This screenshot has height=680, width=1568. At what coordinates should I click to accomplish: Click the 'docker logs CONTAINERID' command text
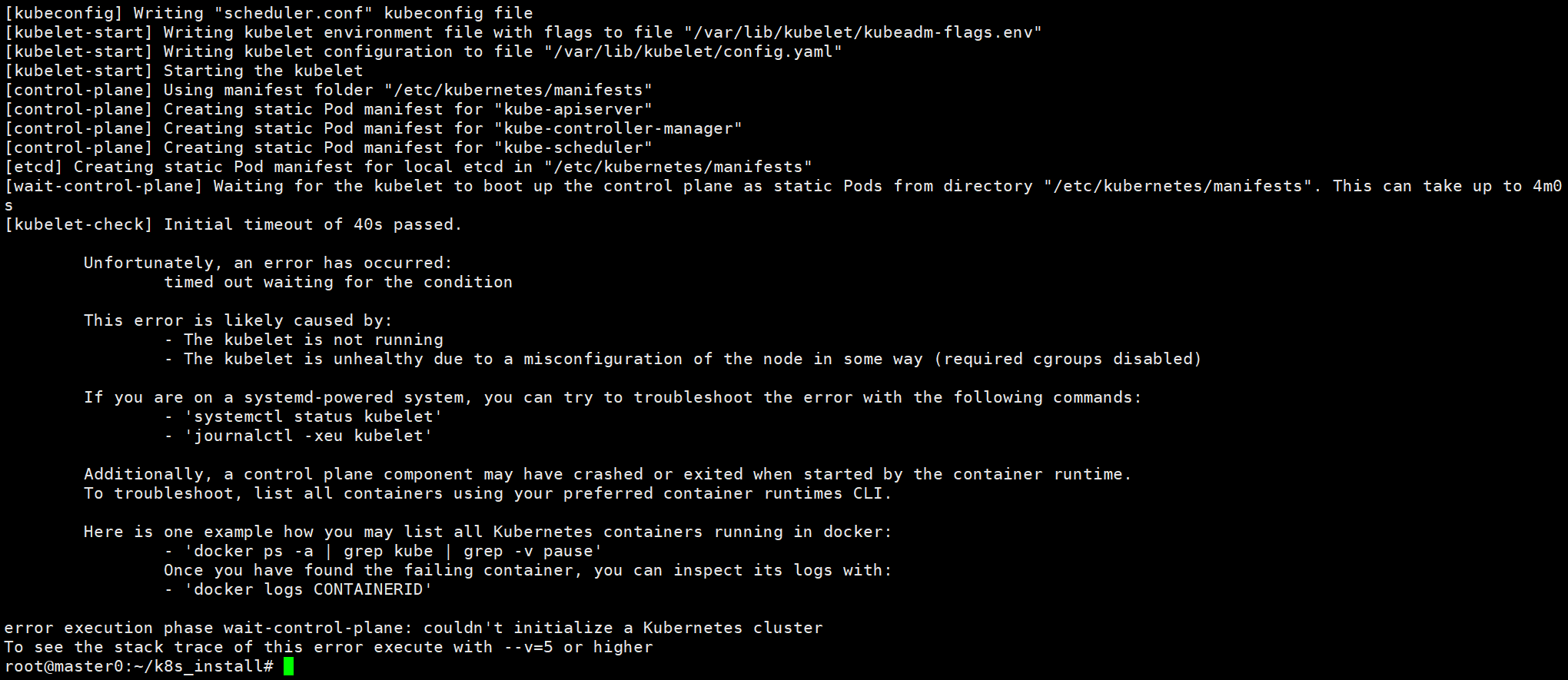click(308, 589)
